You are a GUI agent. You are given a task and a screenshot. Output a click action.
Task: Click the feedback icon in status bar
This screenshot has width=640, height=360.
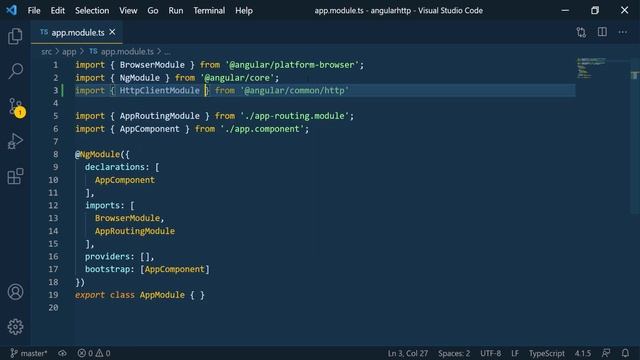[606, 353]
